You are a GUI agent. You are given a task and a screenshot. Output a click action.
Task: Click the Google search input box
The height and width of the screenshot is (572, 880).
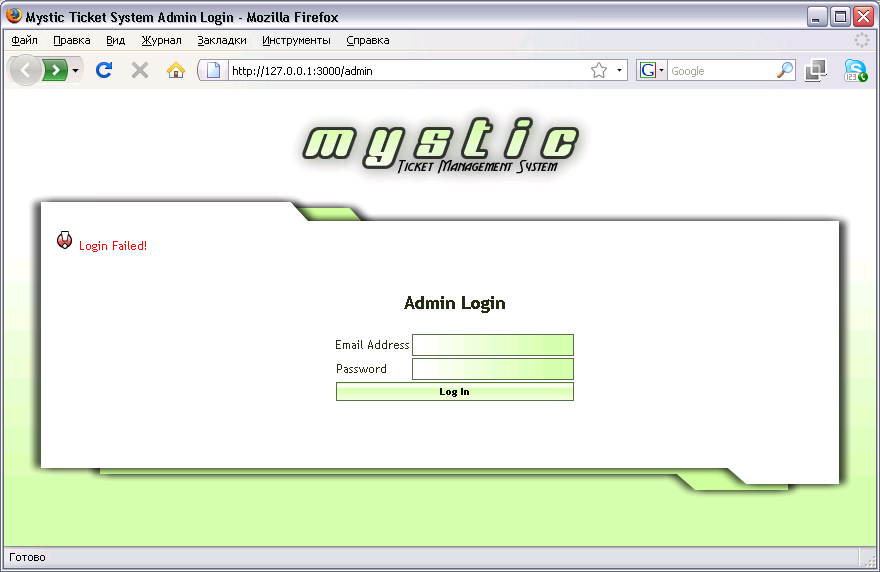point(721,71)
